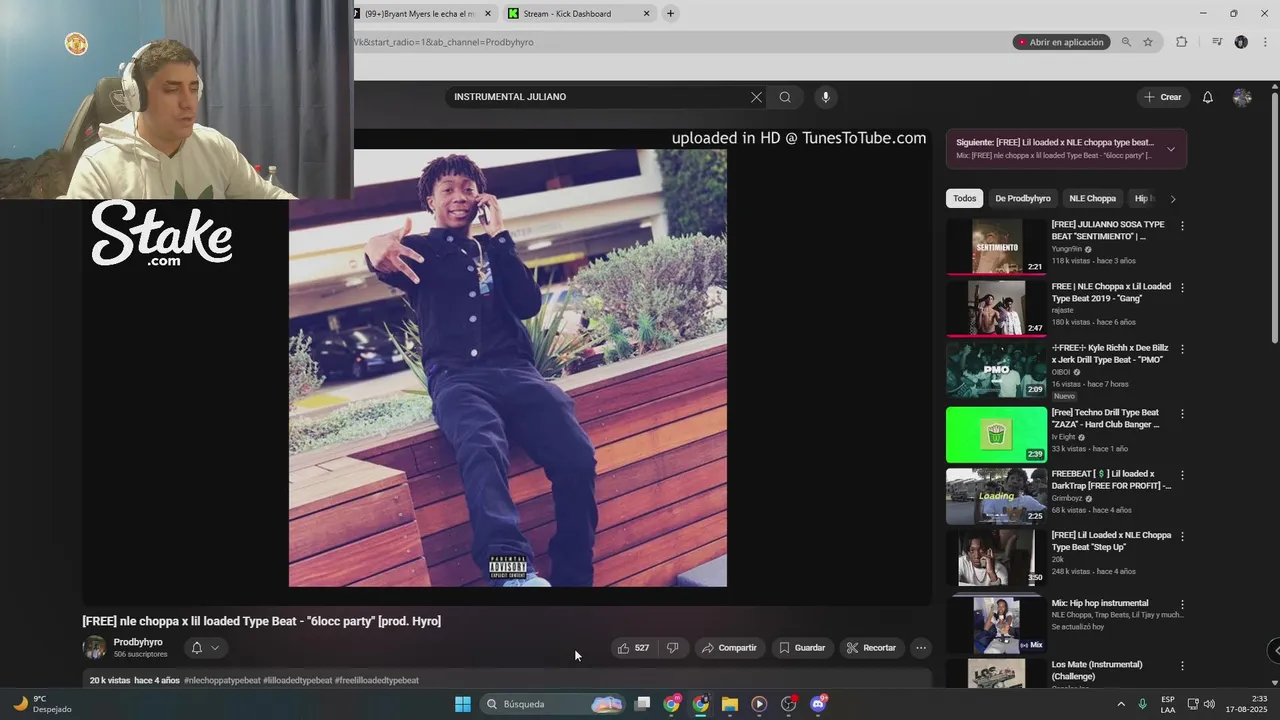Open the Mix: Hip hop instrumental playlist title
Image resolution: width=1280 pixels, height=720 pixels.
[x=1100, y=603]
